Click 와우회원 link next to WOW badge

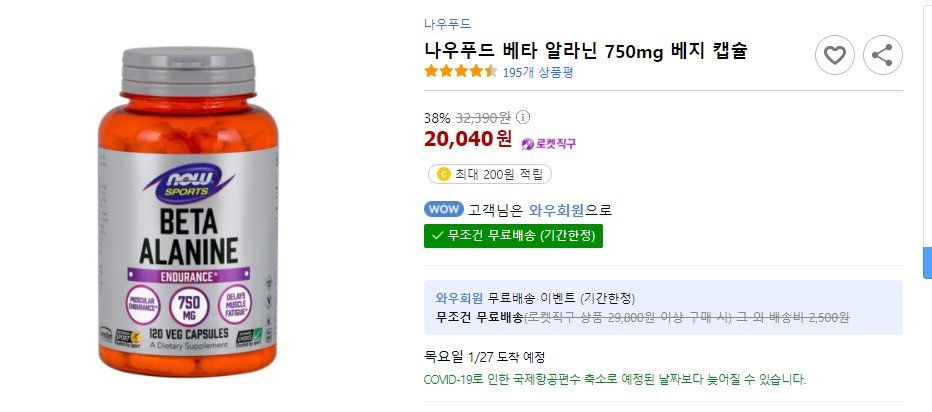pyautogui.click(x=556, y=210)
